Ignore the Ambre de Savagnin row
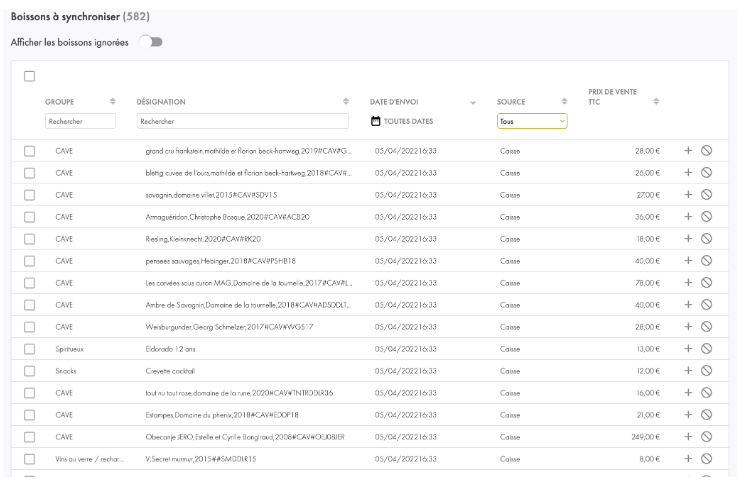 [x=706, y=305]
